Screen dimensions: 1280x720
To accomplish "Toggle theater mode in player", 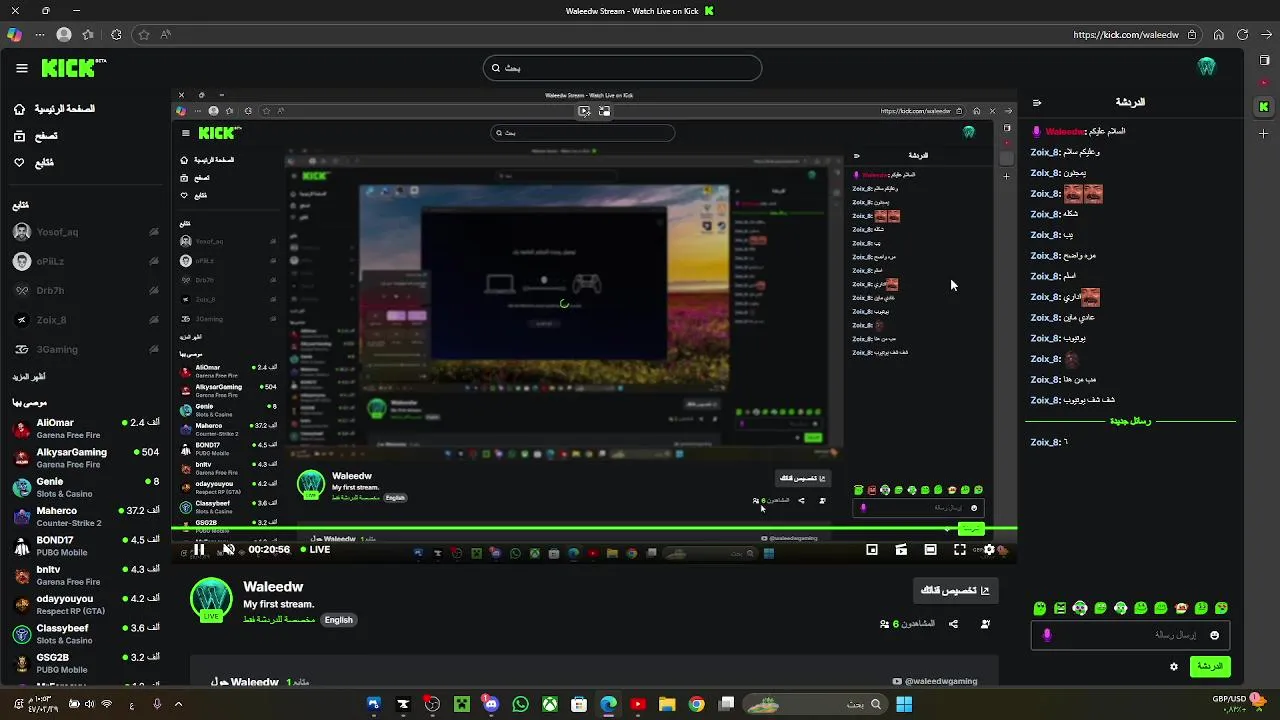I will tap(930, 549).
